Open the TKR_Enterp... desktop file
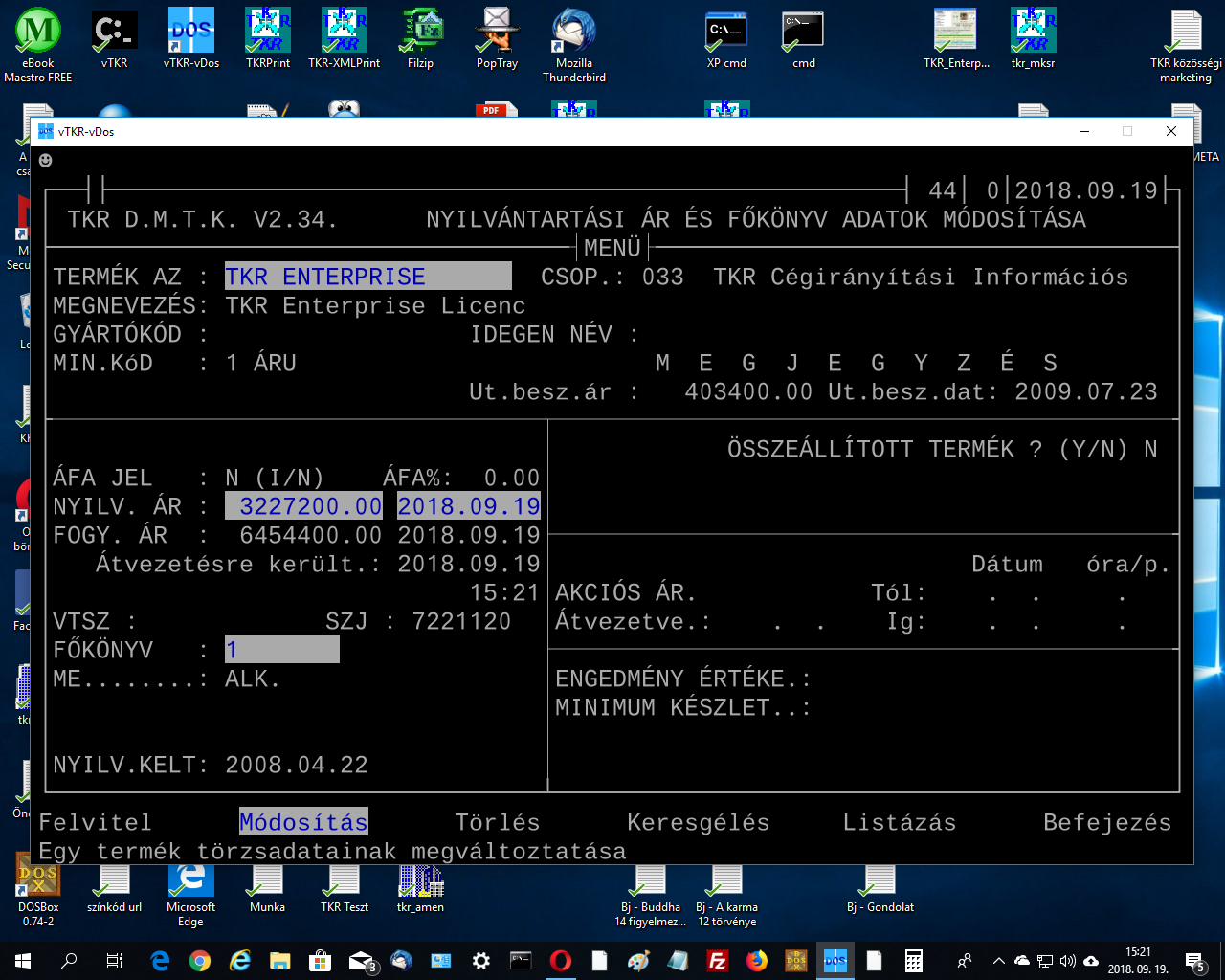This screenshot has height=980, width=1225. coord(956,38)
